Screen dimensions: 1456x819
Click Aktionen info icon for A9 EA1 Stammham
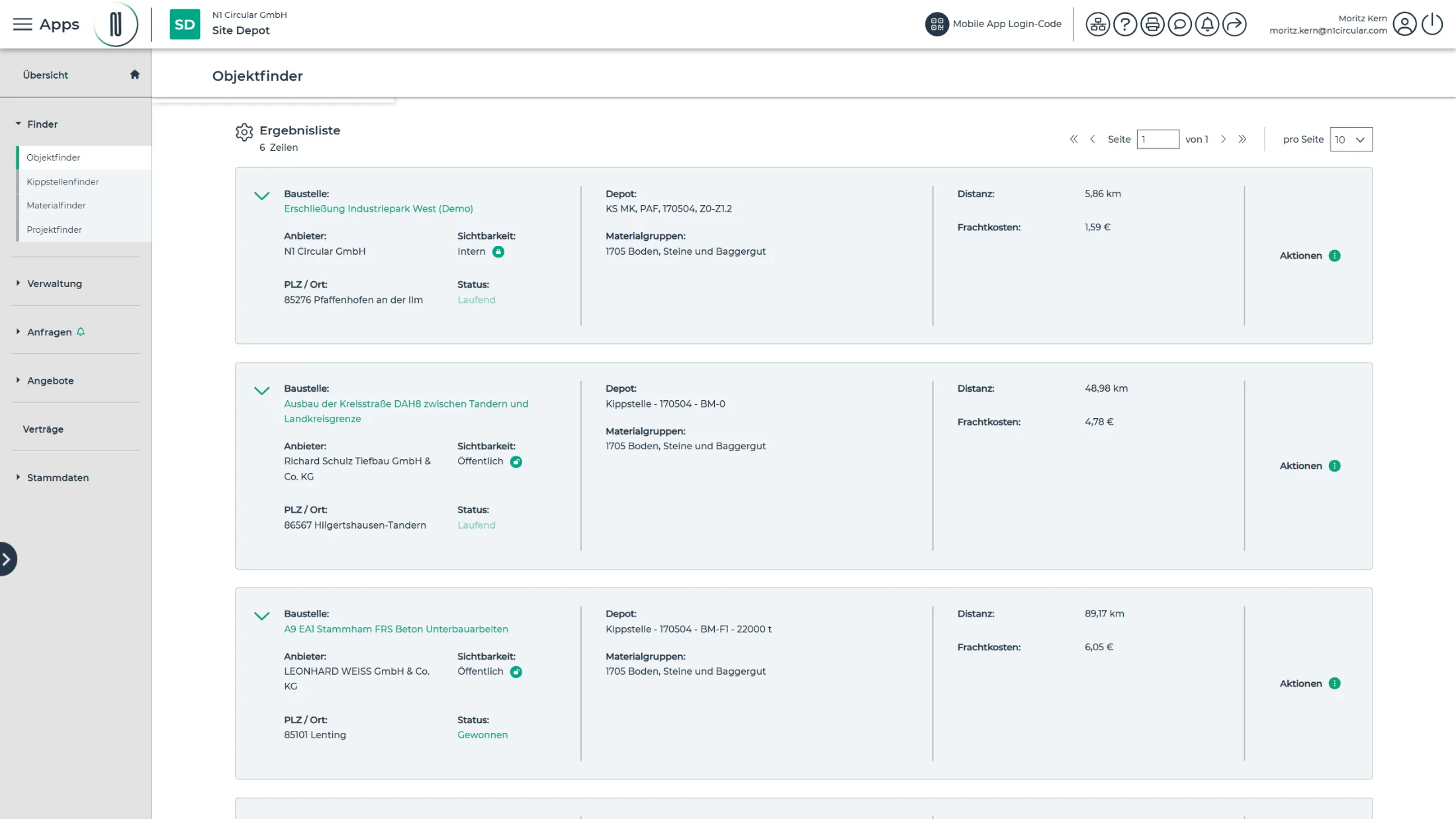pyautogui.click(x=1335, y=683)
